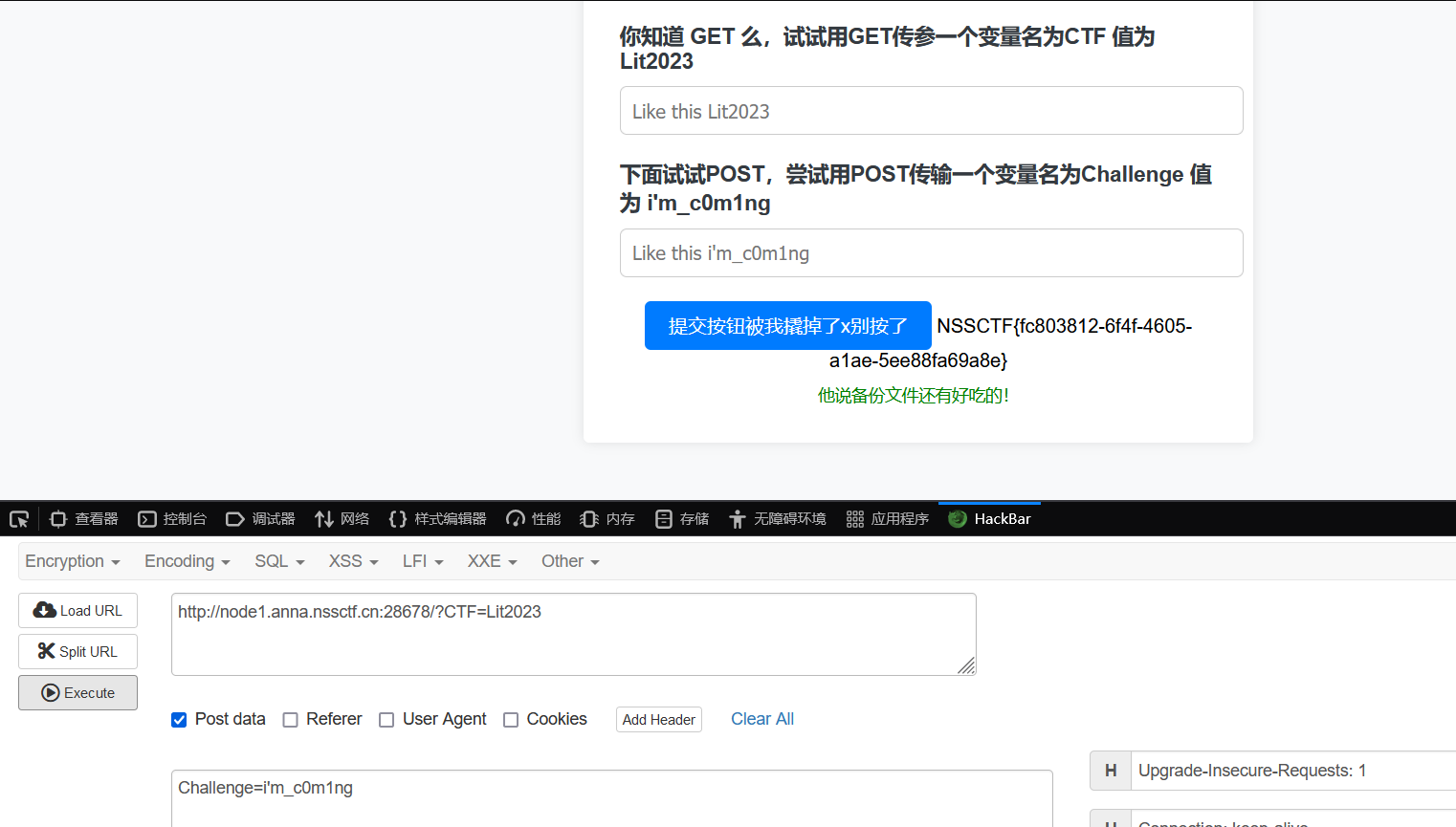Select the HackBar tab
Viewport: 1456px width, 827px height.
pos(990,519)
